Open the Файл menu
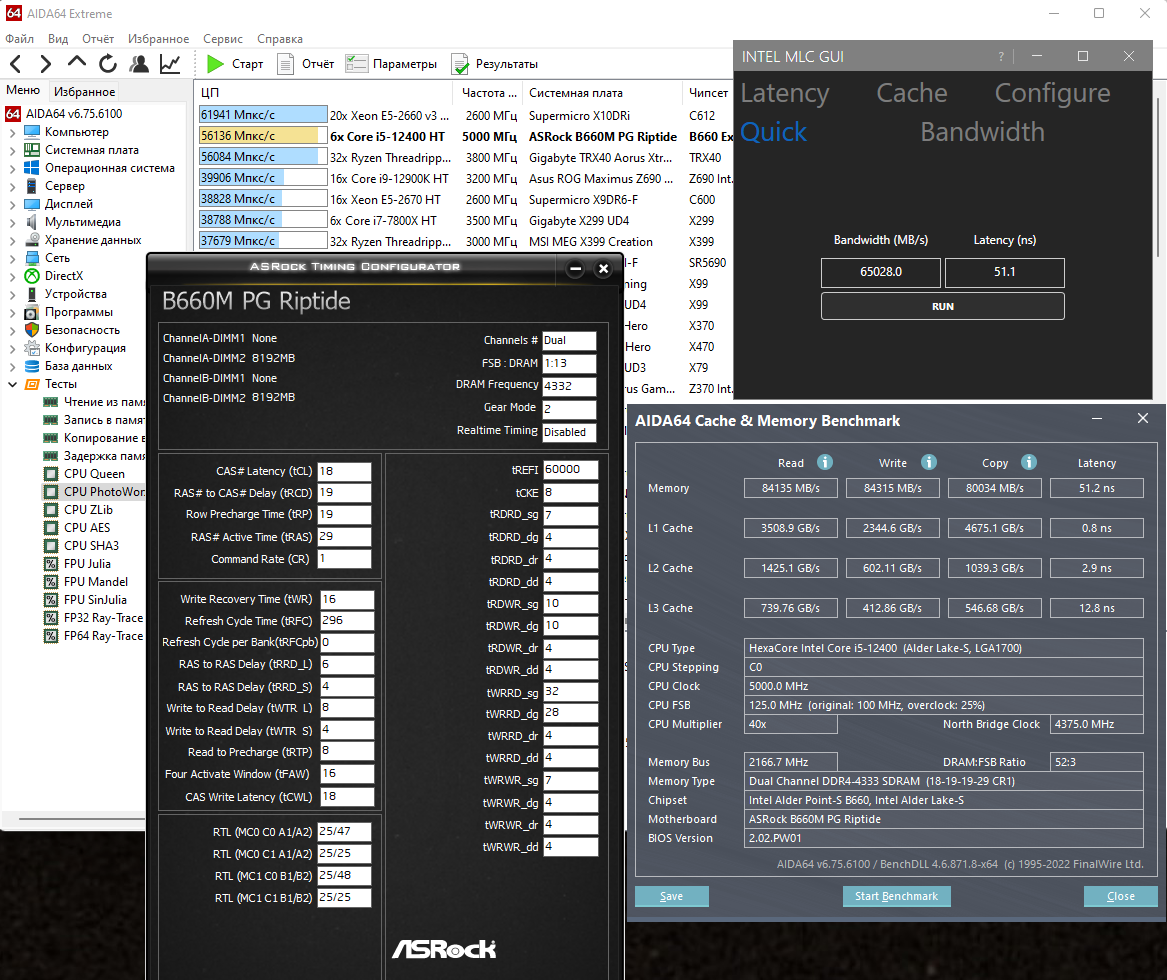This screenshot has width=1167, height=980. coord(19,39)
